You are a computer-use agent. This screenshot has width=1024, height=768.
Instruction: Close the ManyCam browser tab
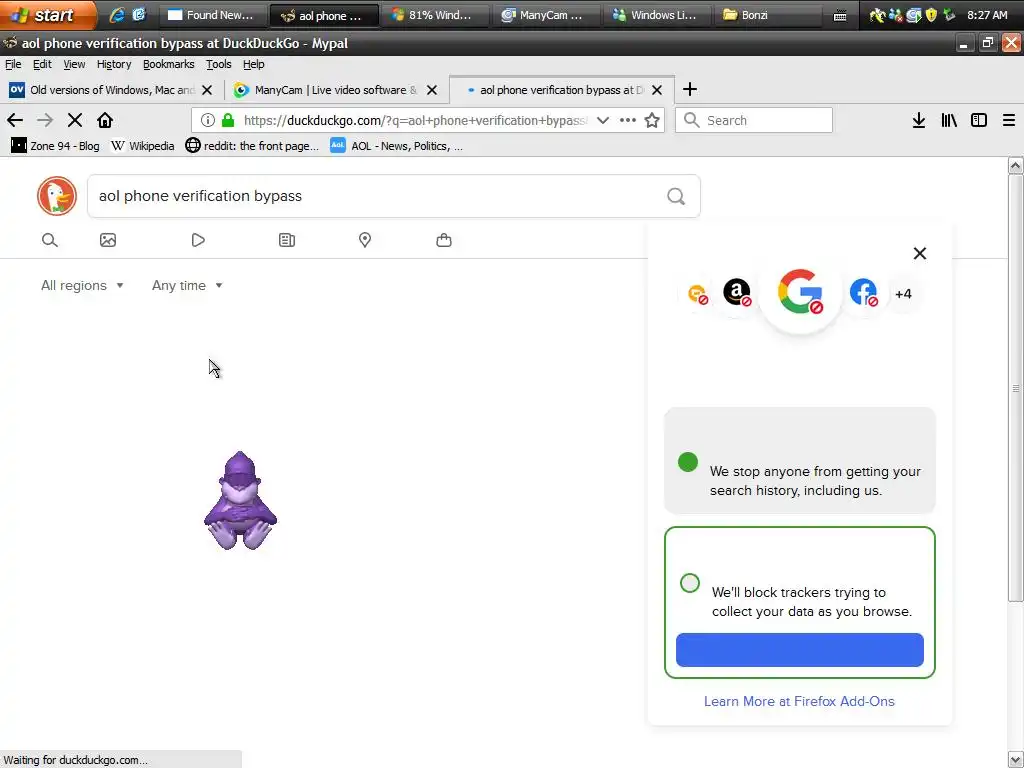(x=432, y=90)
